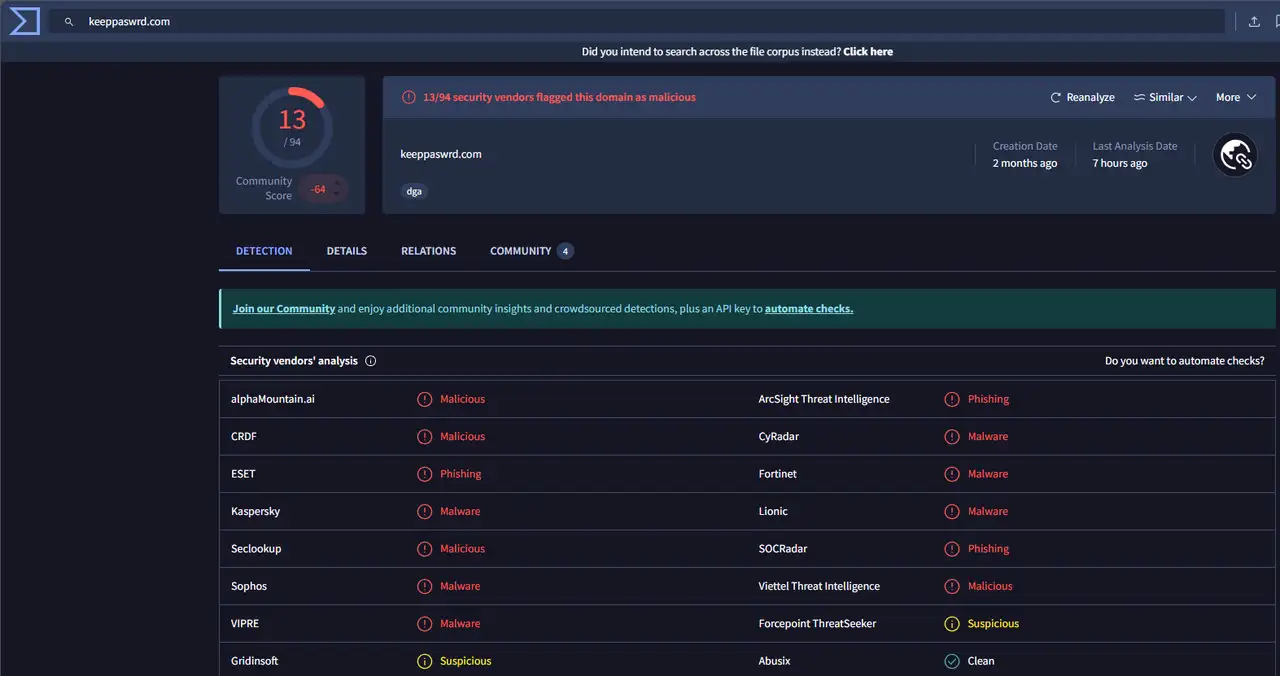
Task: Click the keeppaswrd.com domain name text
Action: point(441,154)
